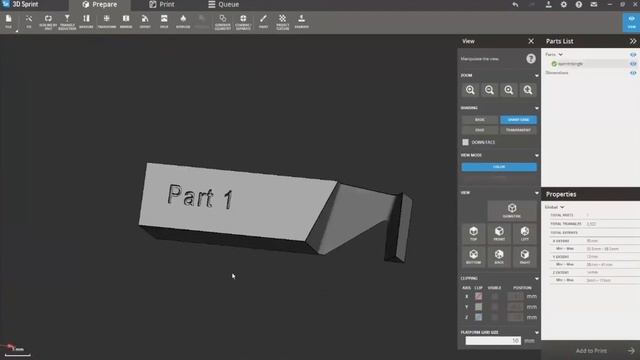
Task: Enable the Down Face checkbox
Action: point(465,142)
